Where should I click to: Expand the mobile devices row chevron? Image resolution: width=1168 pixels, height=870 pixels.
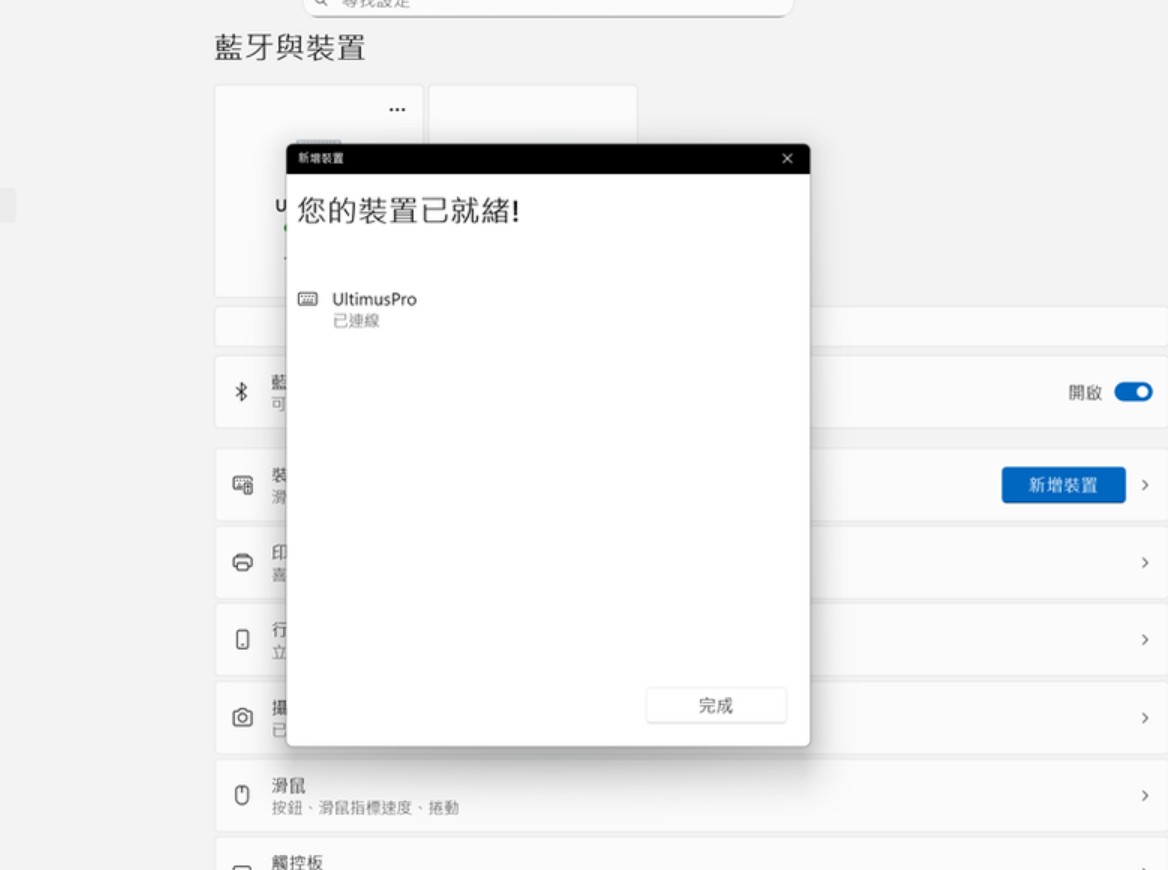[x=1145, y=640]
